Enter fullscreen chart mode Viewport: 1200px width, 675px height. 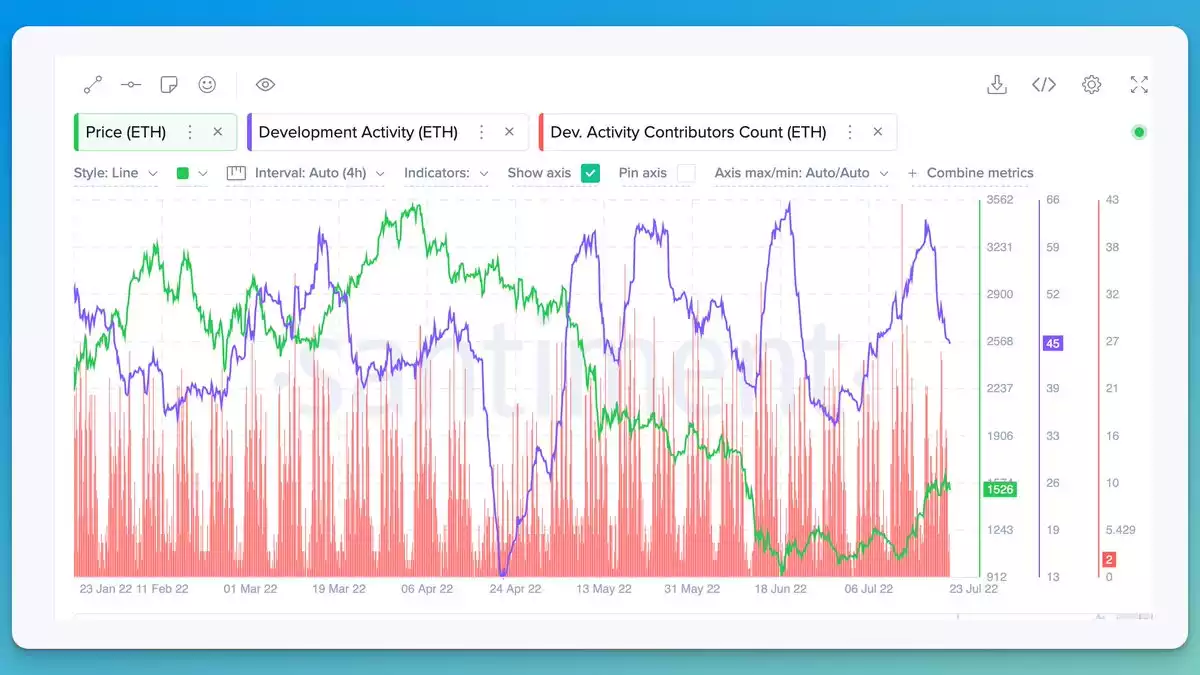click(1139, 85)
